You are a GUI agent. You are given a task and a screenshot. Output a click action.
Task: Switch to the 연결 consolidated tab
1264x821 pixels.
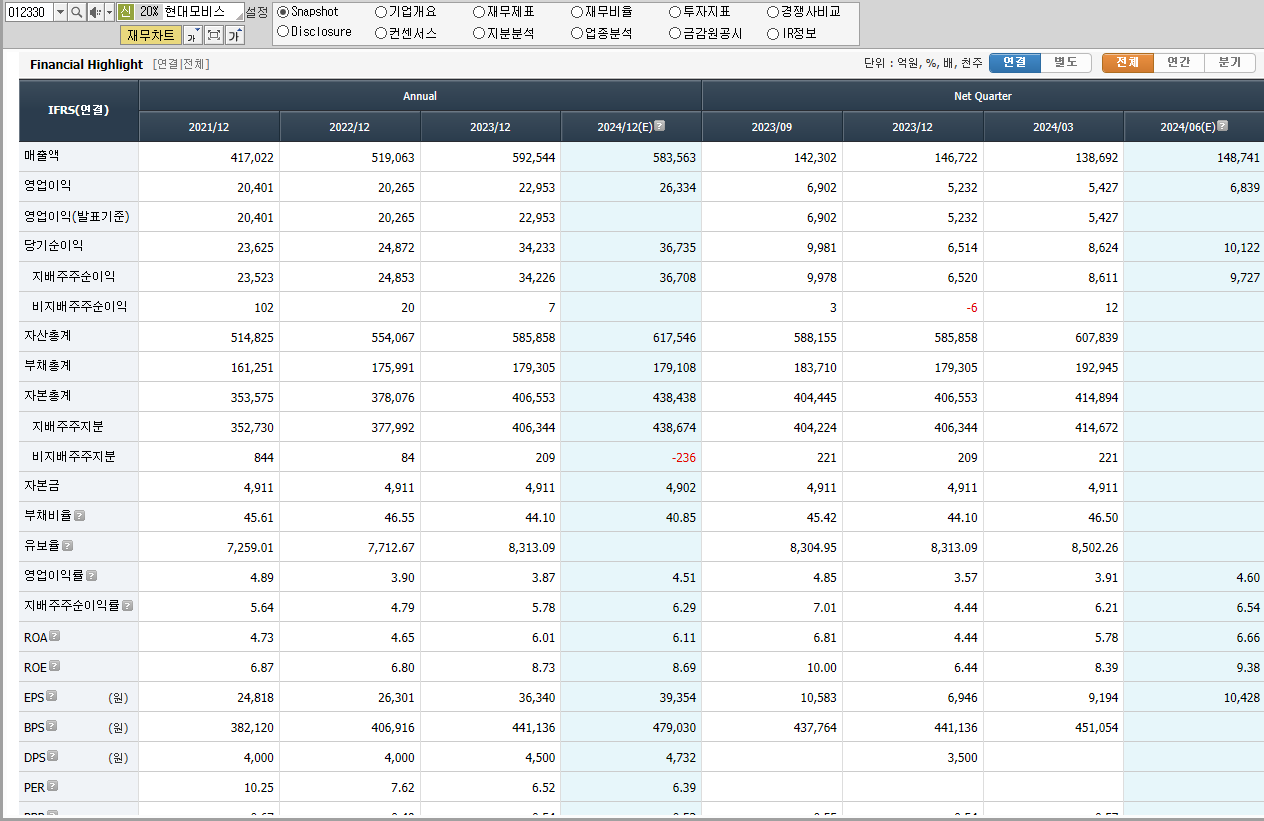(x=1015, y=62)
